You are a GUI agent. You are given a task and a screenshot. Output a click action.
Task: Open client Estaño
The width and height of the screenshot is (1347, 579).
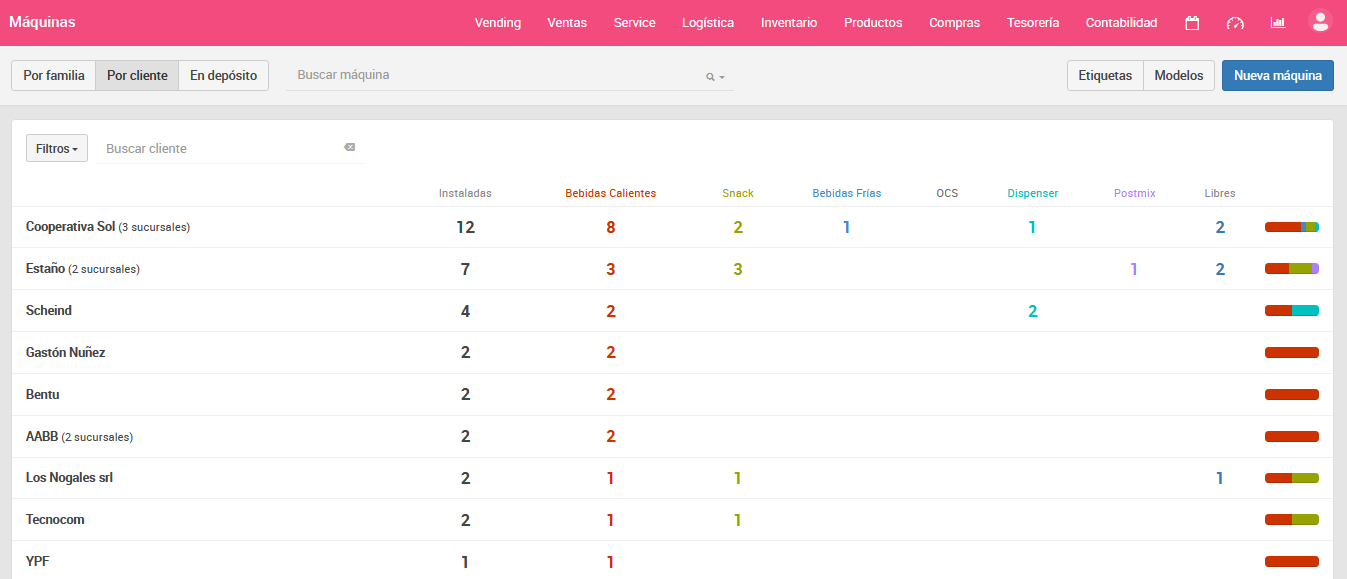pyautogui.click(x=45, y=269)
